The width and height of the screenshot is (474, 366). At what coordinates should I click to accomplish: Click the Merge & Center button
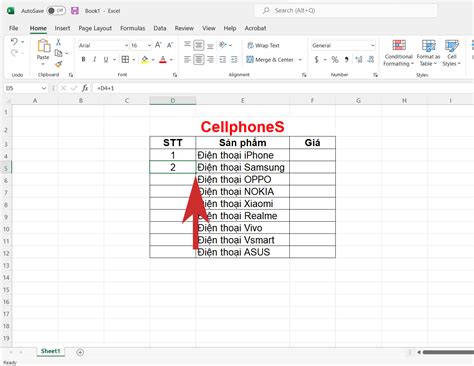(x=270, y=60)
